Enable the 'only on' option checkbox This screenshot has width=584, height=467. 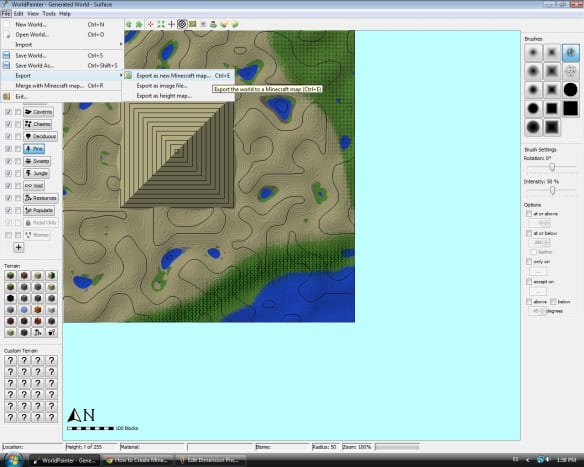[529, 261]
